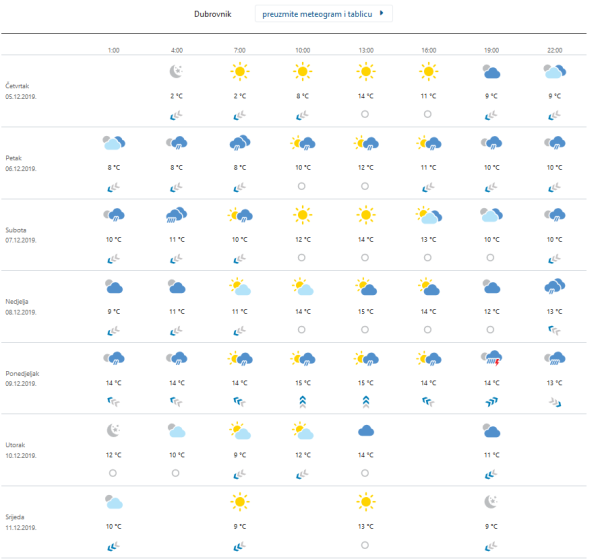Click the sun icon on Subota at 13:00
This screenshot has height=559, width=600.
click(365, 215)
